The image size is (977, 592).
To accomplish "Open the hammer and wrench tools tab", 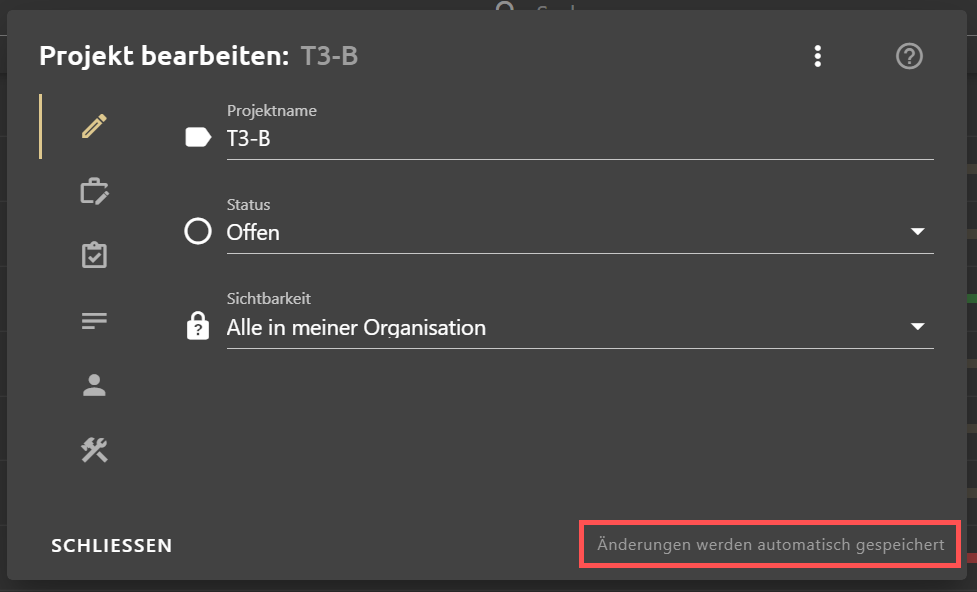I will point(94,450).
